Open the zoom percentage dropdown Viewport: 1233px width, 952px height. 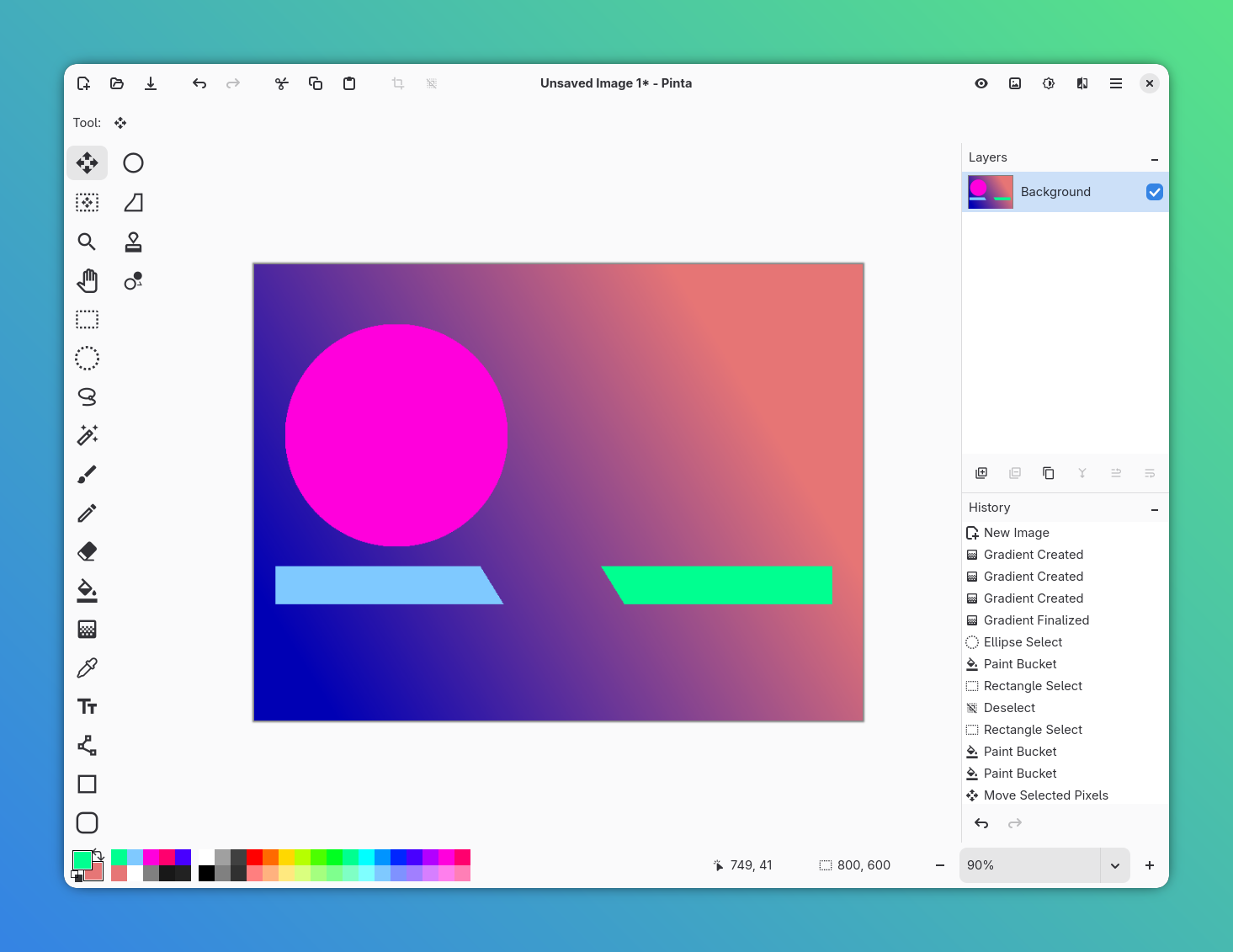click(x=1114, y=865)
